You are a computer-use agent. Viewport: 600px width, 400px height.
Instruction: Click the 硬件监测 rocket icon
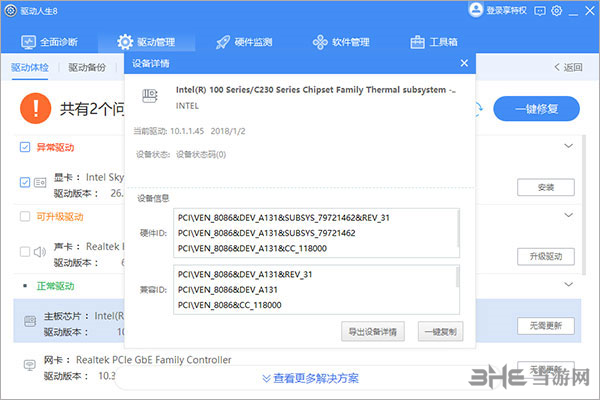pyautogui.click(x=223, y=42)
